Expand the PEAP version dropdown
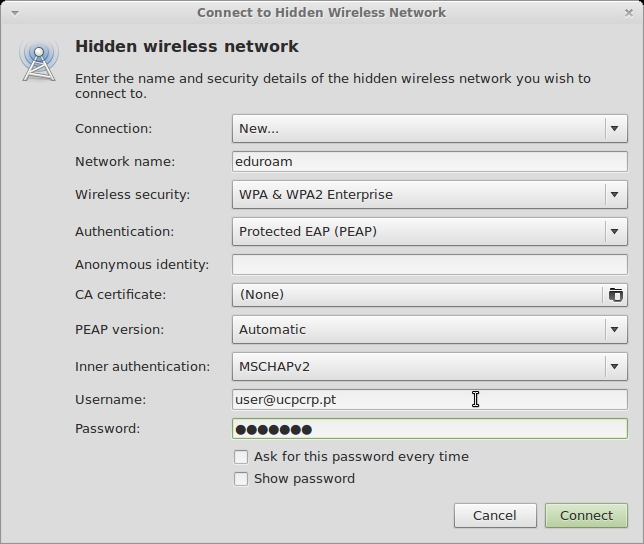This screenshot has width=644, height=544. (429, 330)
